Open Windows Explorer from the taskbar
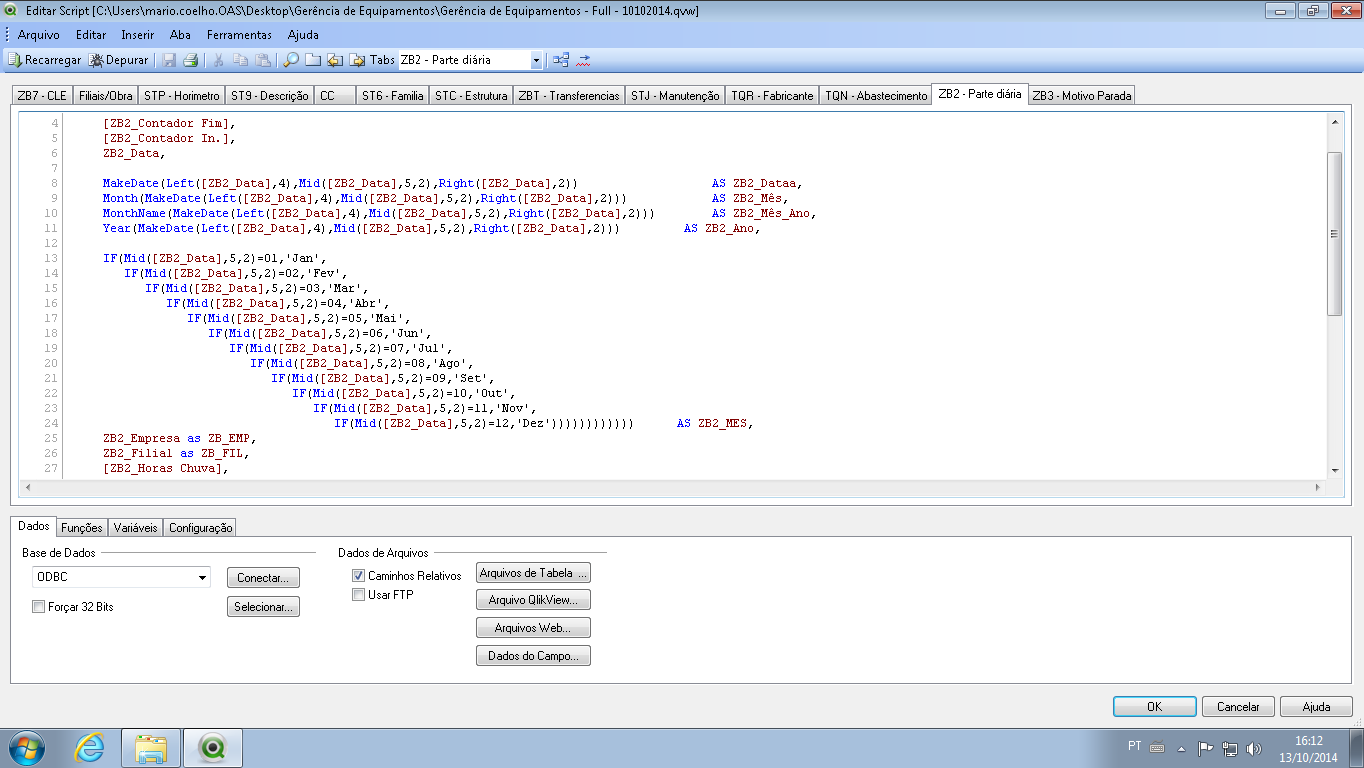The height and width of the screenshot is (768, 1364). pyautogui.click(x=151, y=747)
